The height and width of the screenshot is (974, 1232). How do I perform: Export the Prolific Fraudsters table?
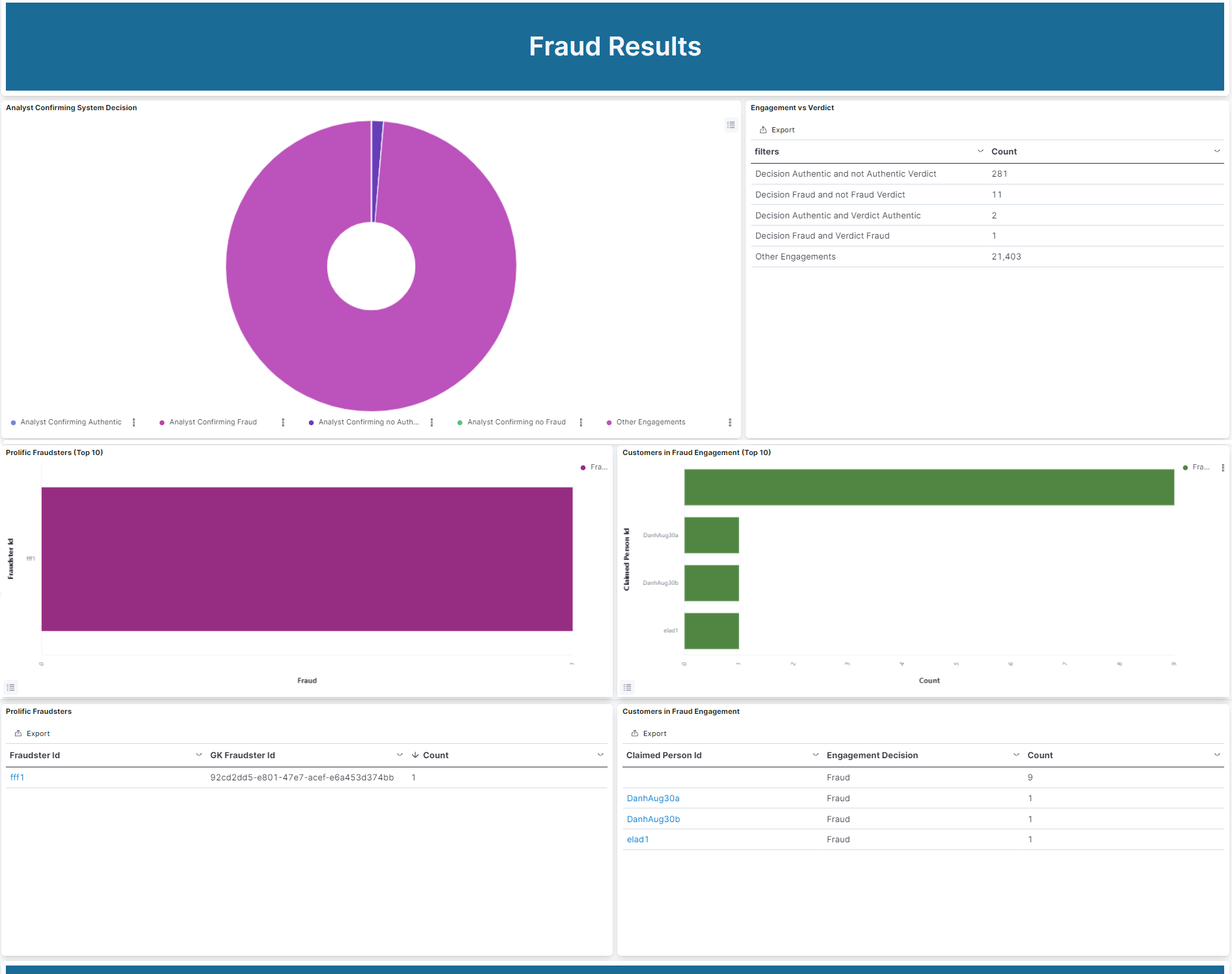33,733
